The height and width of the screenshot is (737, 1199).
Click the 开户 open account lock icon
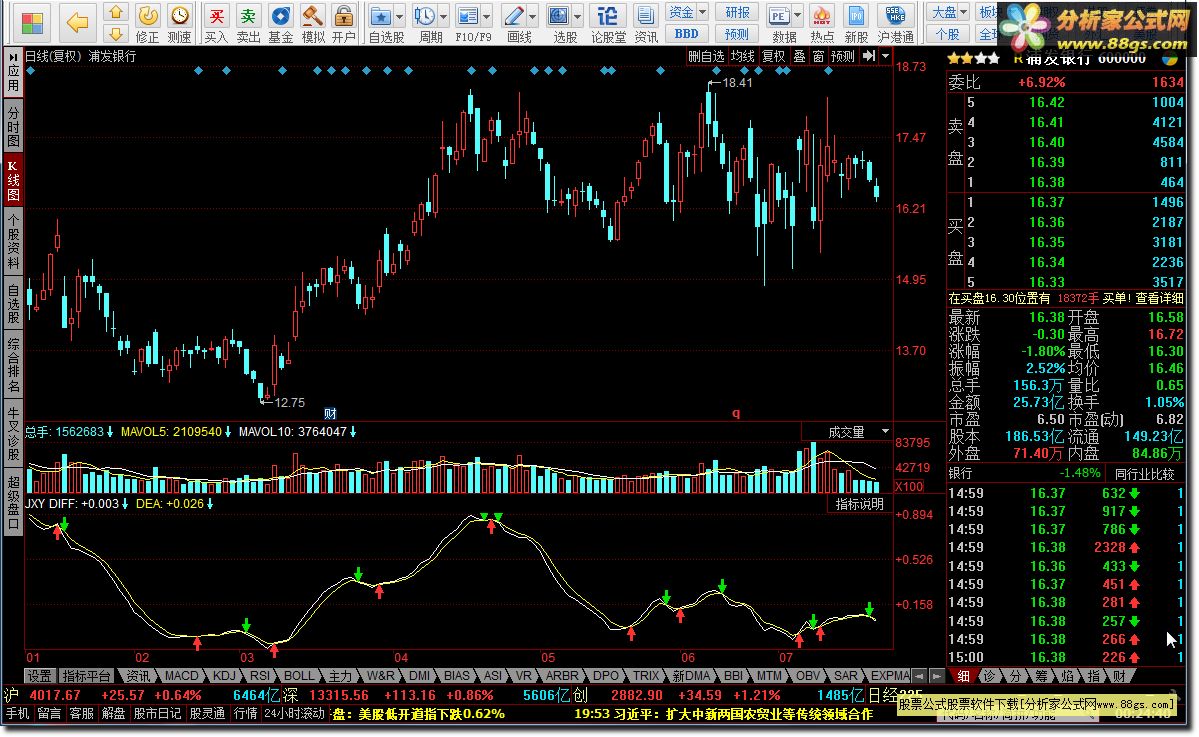(344, 23)
